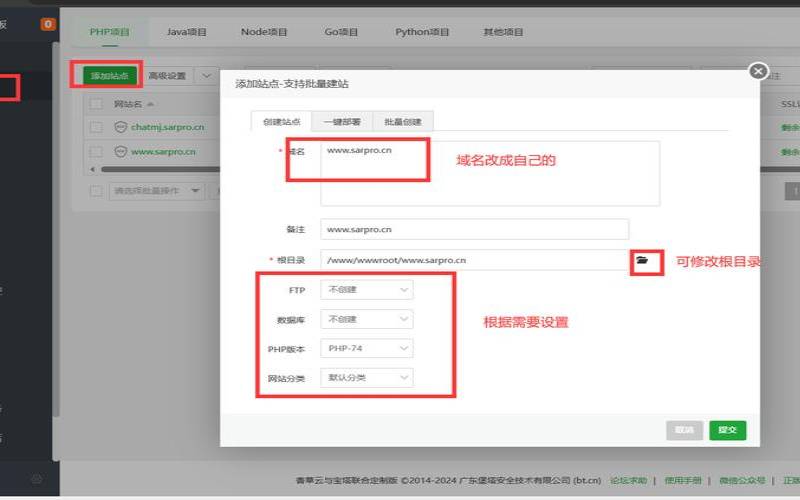Tick the checkbox for www.sarpro.cn row
Image resolution: width=800 pixels, height=500 pixels.
tap(96, 152)
